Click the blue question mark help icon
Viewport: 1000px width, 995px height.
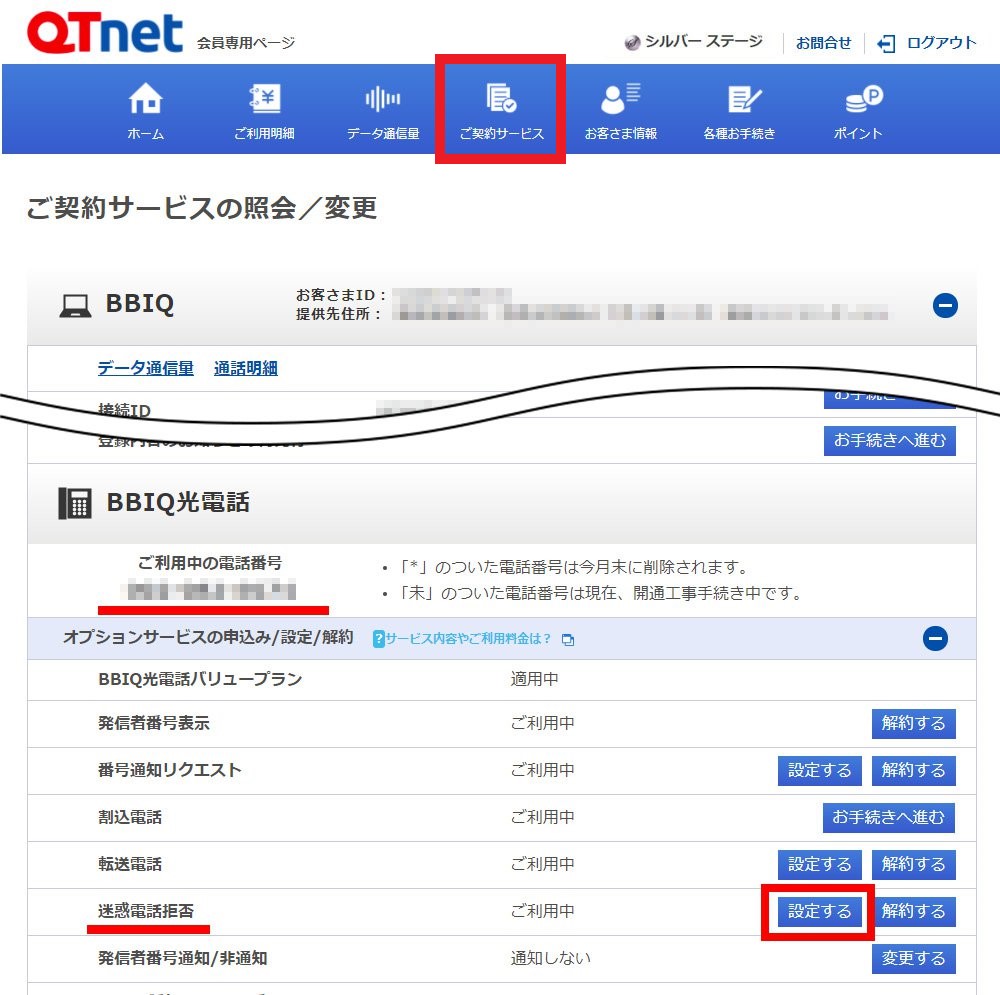(x=378, y=638)
